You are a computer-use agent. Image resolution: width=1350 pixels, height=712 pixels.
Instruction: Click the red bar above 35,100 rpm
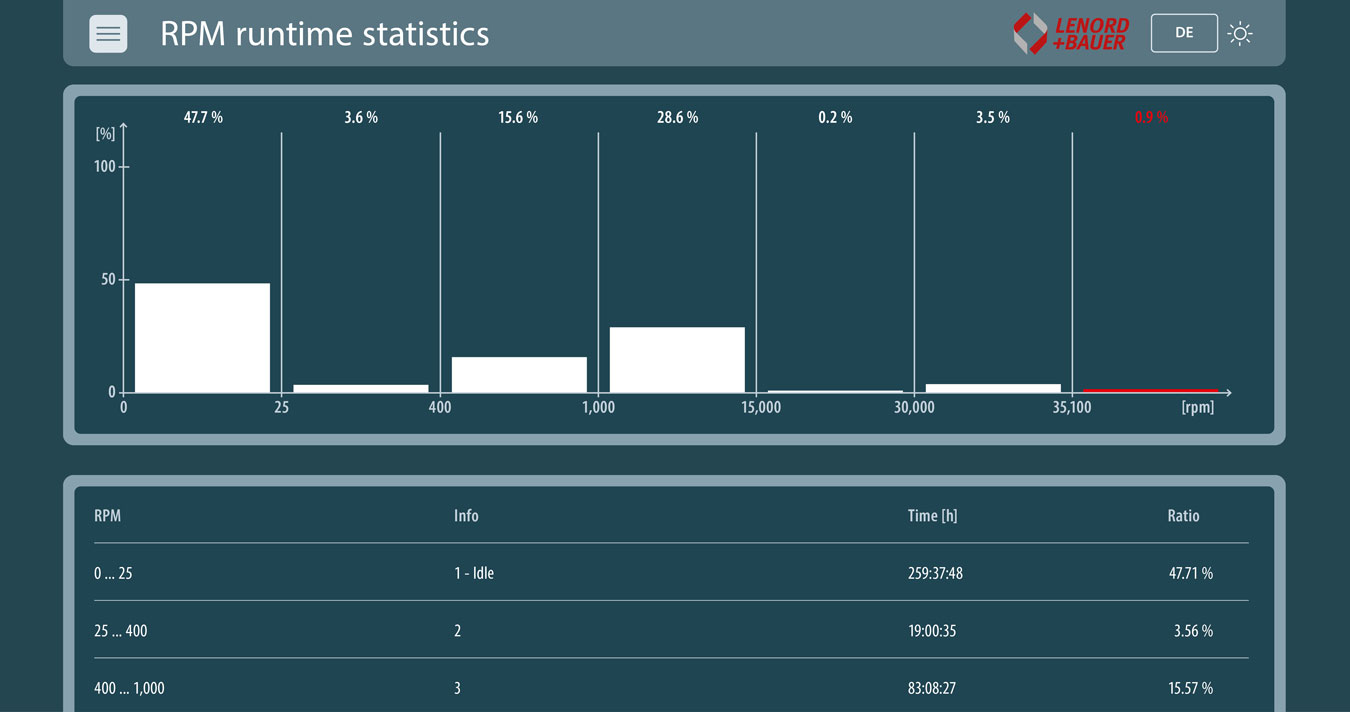[1151, 391]
